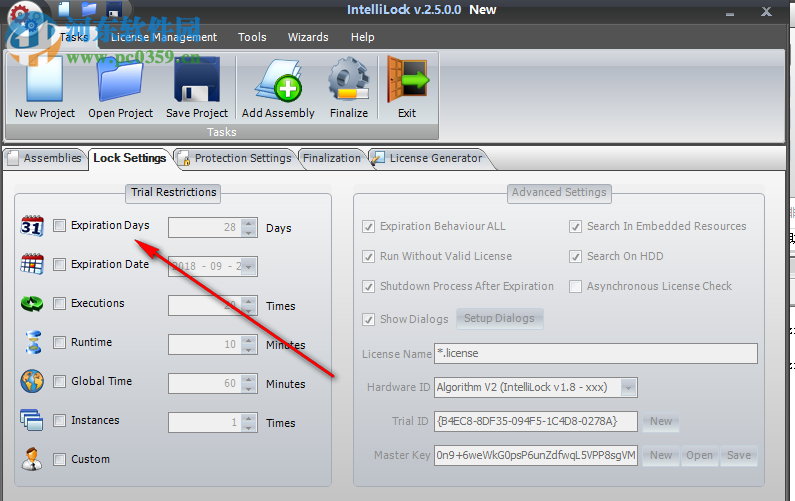Viewport: 795px width, 501px height.
Task: Decrease Global Time minutes spinner
Action: 248,388
